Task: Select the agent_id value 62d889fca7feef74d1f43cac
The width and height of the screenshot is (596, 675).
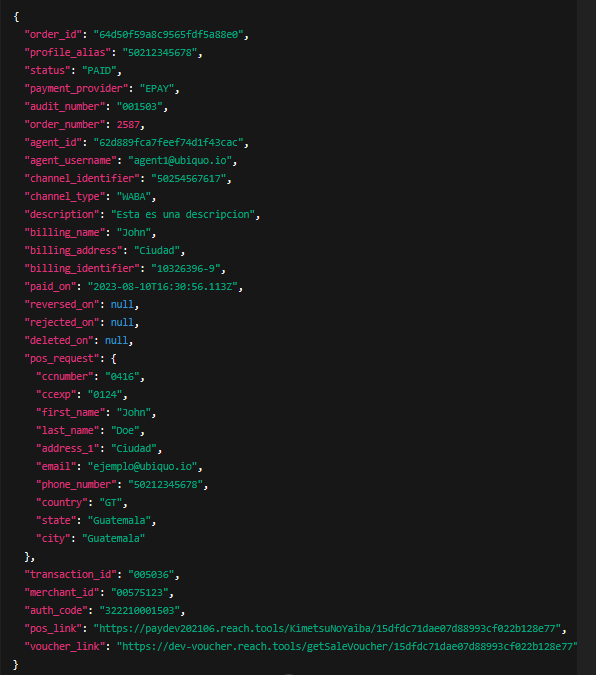Action: point(168,142)
